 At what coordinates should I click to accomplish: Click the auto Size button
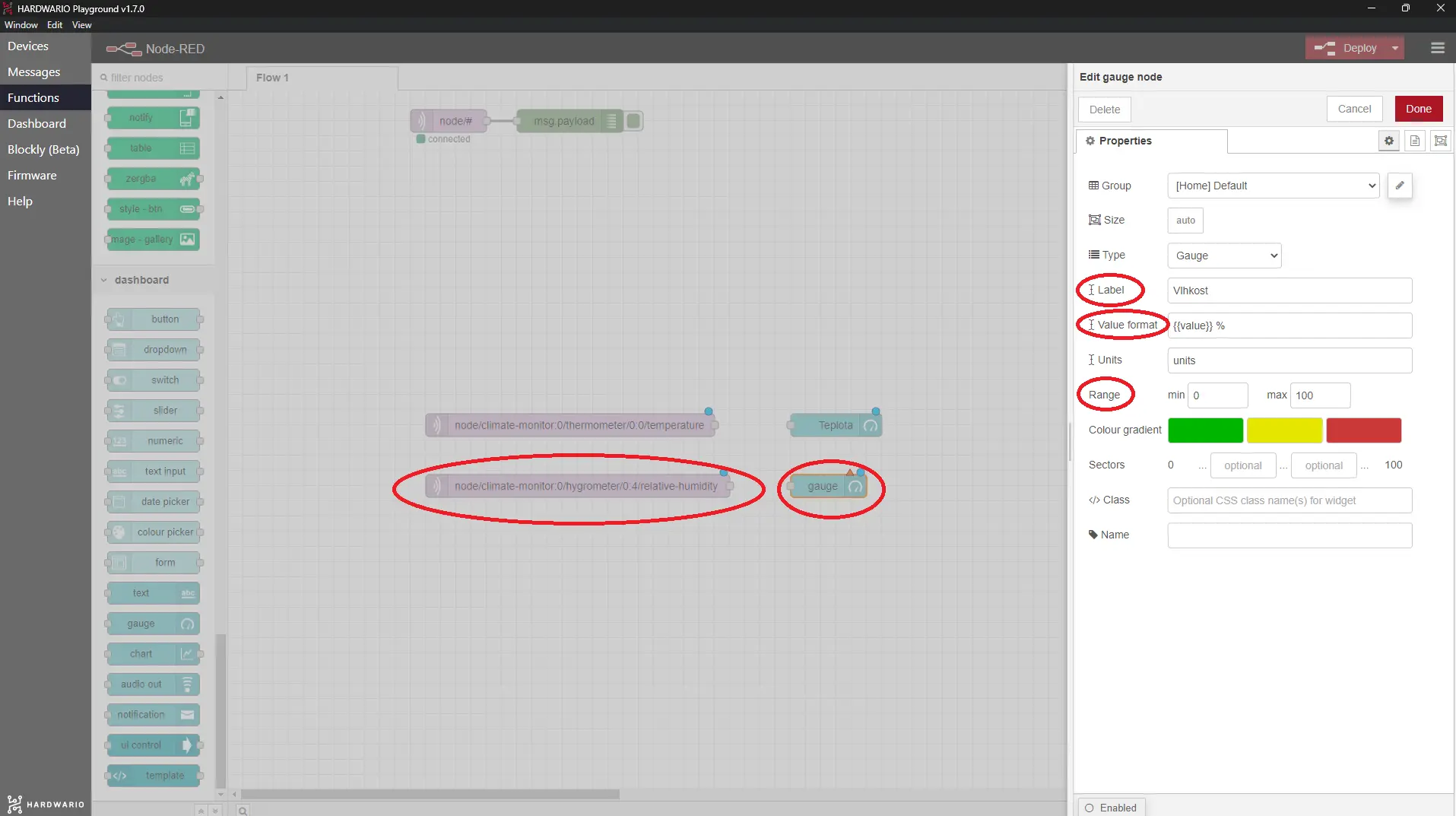[x=1185, y=221]
